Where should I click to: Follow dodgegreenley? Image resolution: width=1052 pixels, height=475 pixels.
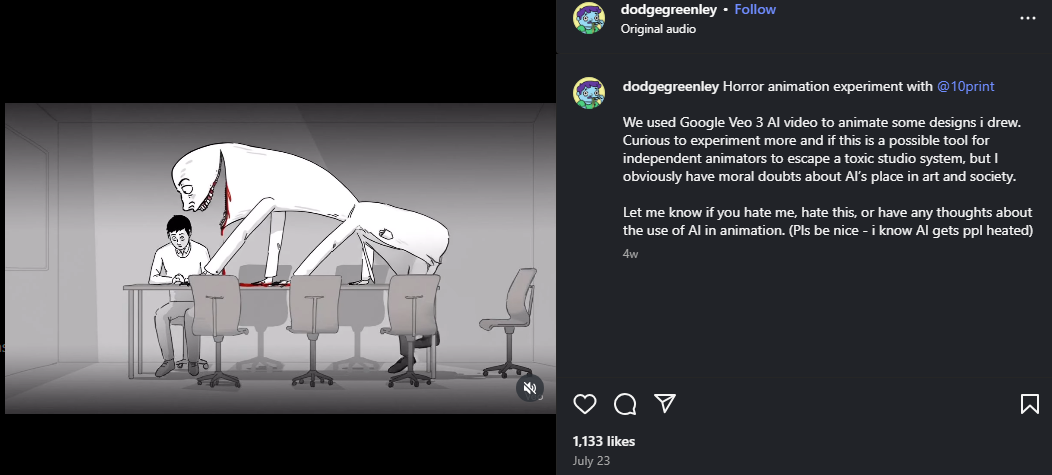tap(755, 9)
